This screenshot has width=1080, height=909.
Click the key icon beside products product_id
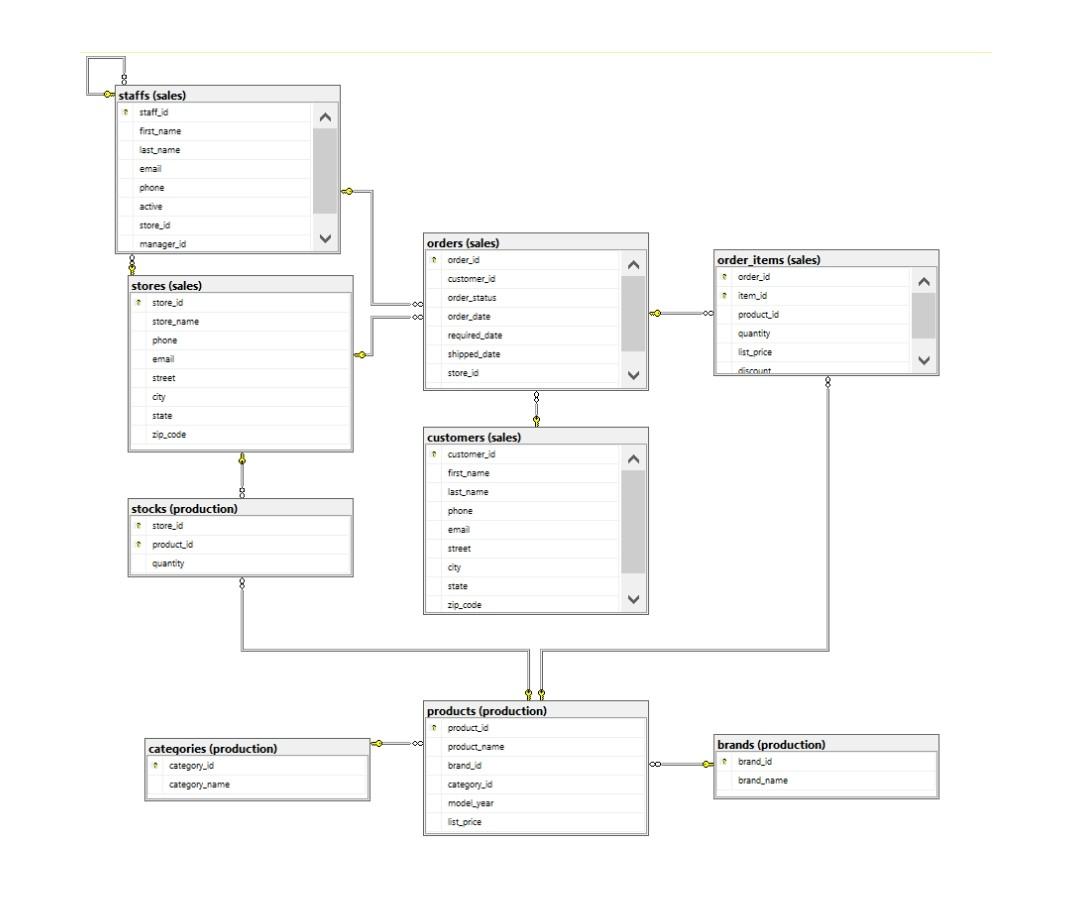tap(434, 727)
